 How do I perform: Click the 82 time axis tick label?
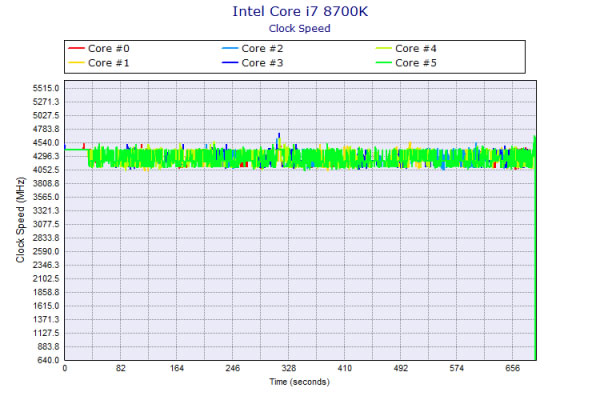pos(121,368)
